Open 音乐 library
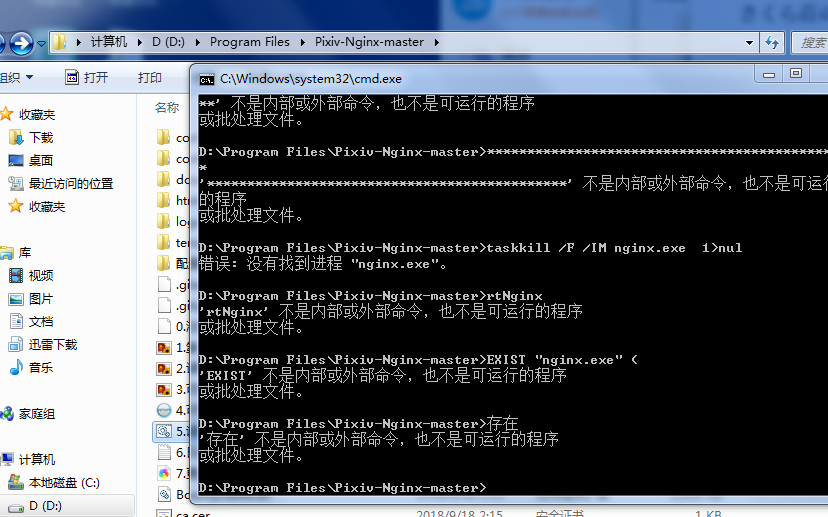The width and height of the screenshot is (828, 517). tap(41, 368)
